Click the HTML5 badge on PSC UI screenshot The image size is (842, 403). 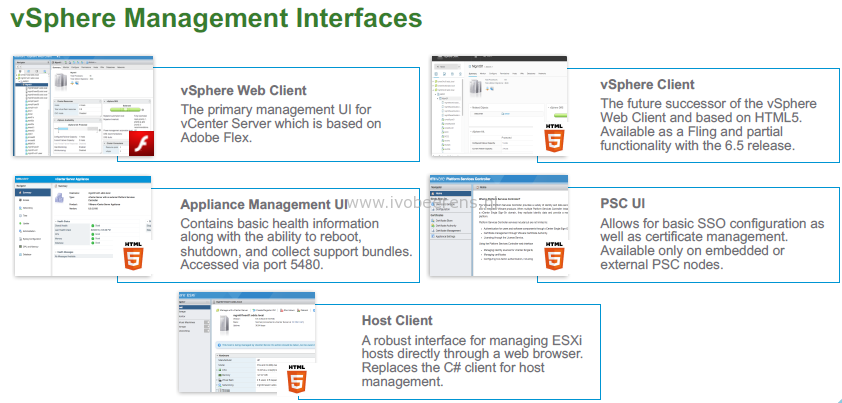[x=554, y=255]
